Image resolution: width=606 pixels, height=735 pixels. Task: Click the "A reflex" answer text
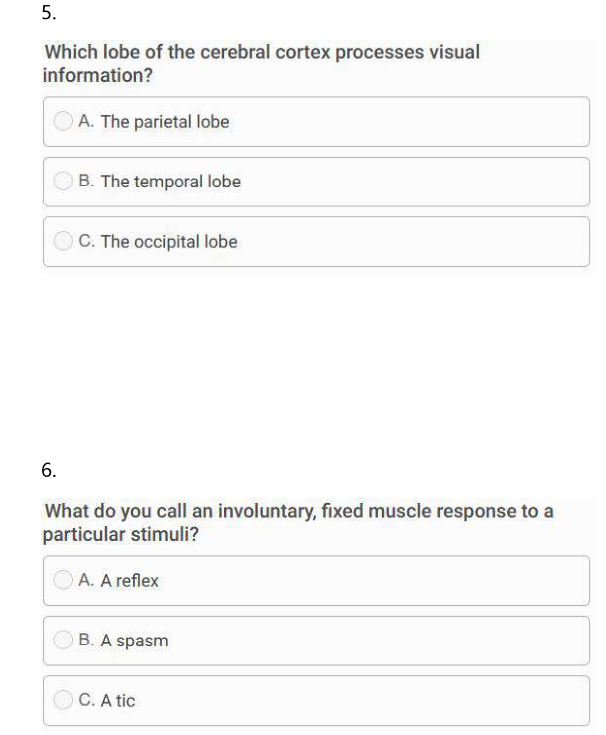point(130,581)
